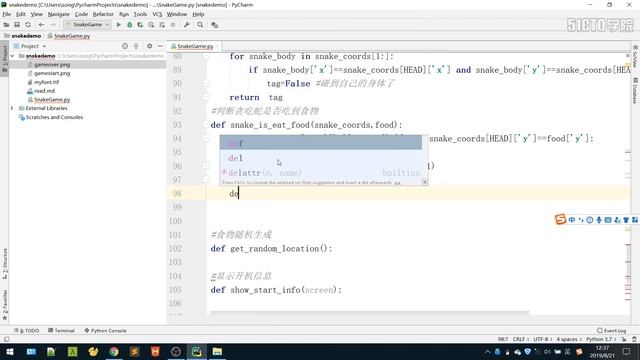
Task: Open Python 3.7 interpreter selector
Action: pos(601,339)
